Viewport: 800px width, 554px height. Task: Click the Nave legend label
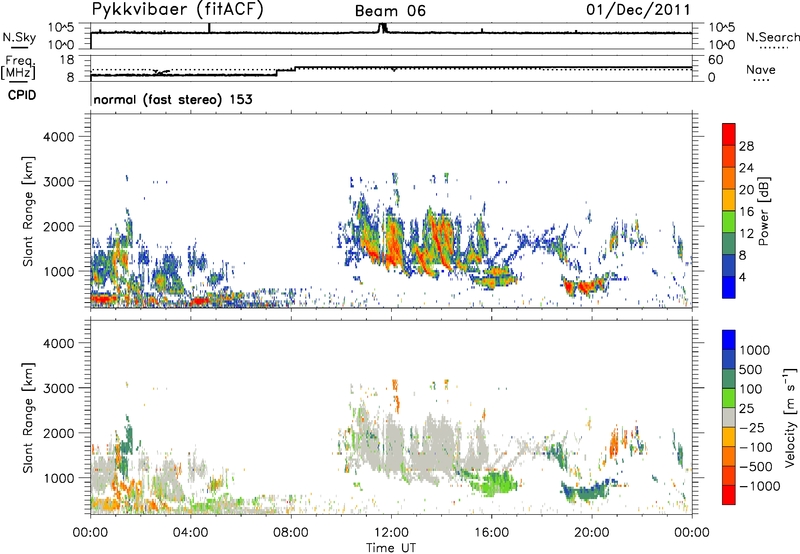[x=761, y=70]
